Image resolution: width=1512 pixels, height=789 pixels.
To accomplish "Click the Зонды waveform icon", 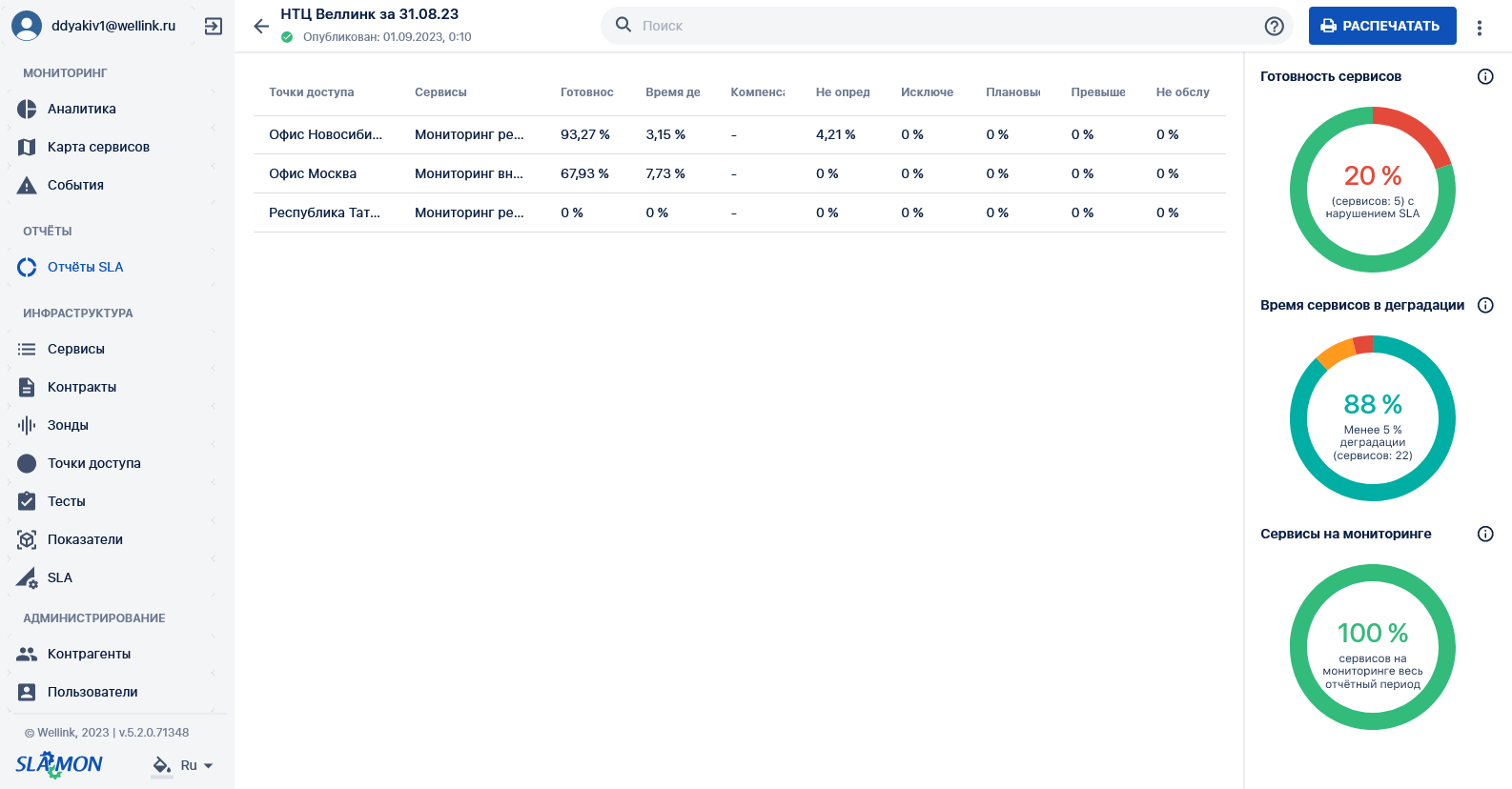I will (27, 425).
